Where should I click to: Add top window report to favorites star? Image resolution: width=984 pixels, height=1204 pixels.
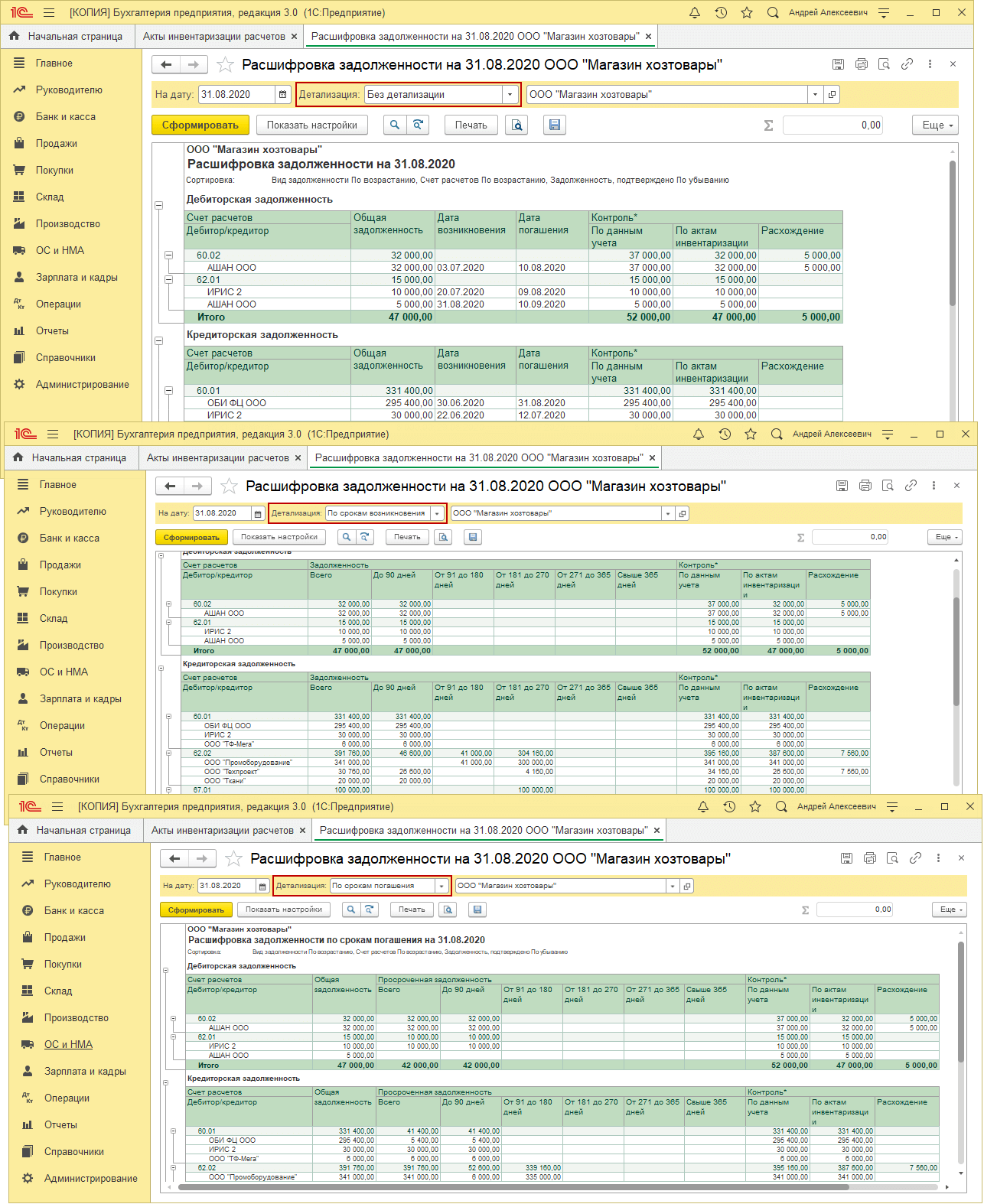click(225, 65)
